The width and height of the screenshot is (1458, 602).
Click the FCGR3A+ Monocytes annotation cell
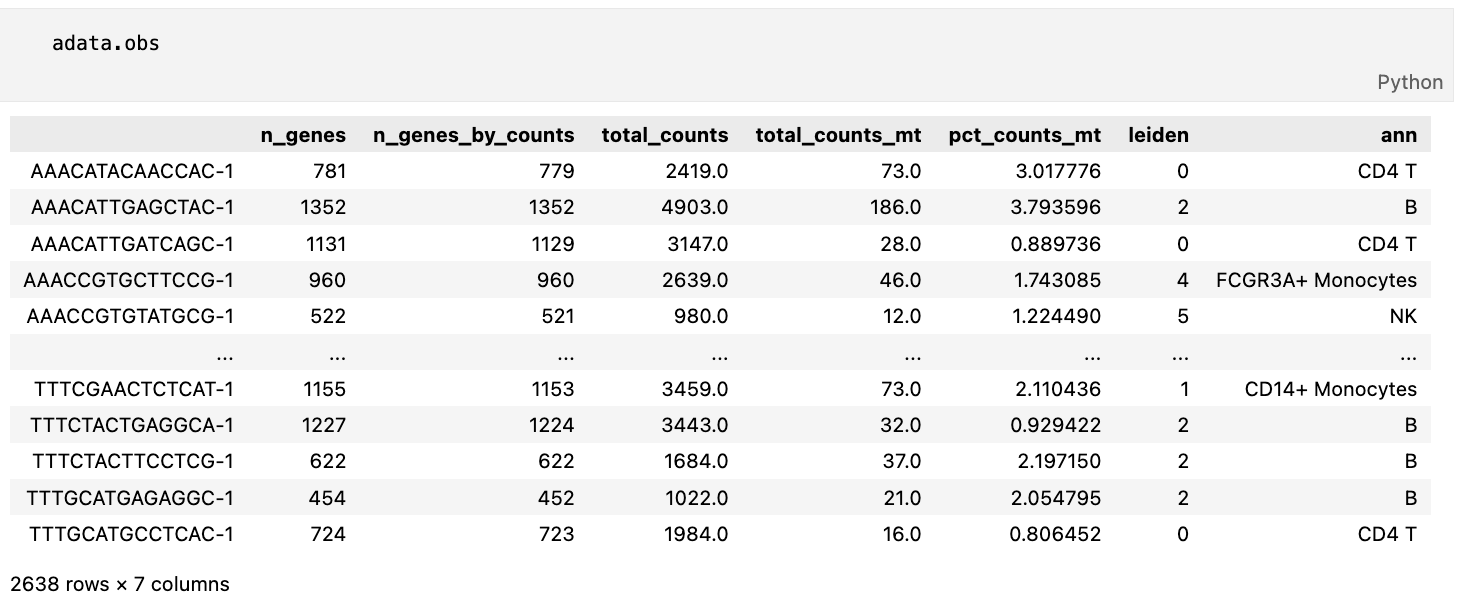[x=1316, y=280]
